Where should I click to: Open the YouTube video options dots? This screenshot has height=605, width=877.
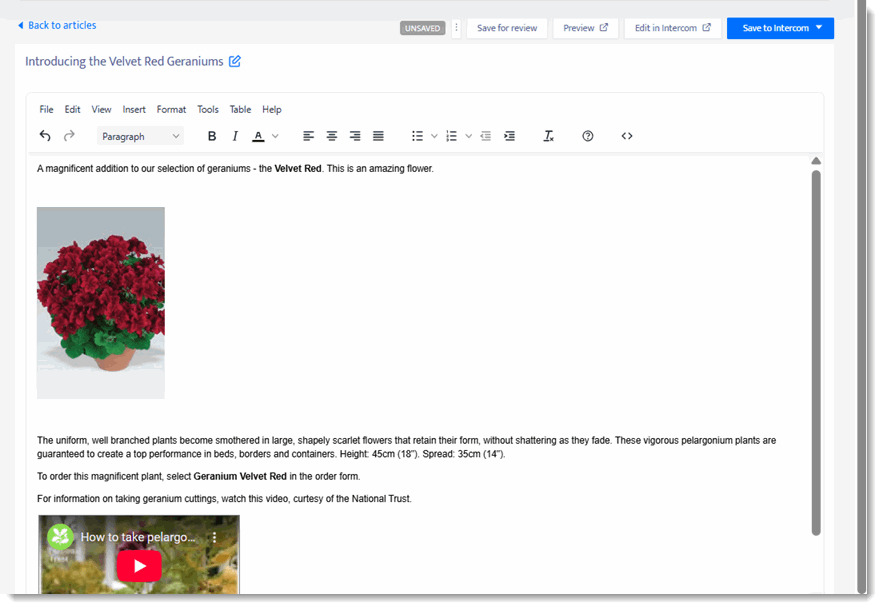(214, 537)
